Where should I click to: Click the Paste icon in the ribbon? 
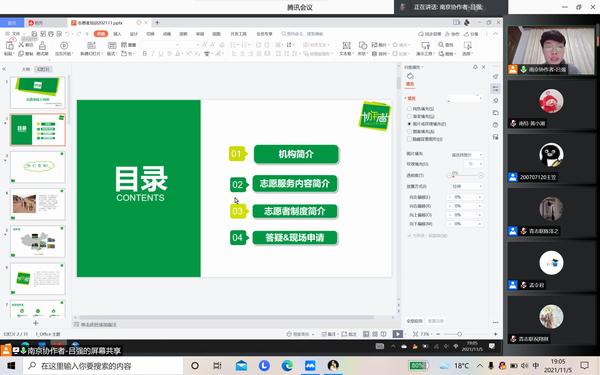click(x=9, y=46)
